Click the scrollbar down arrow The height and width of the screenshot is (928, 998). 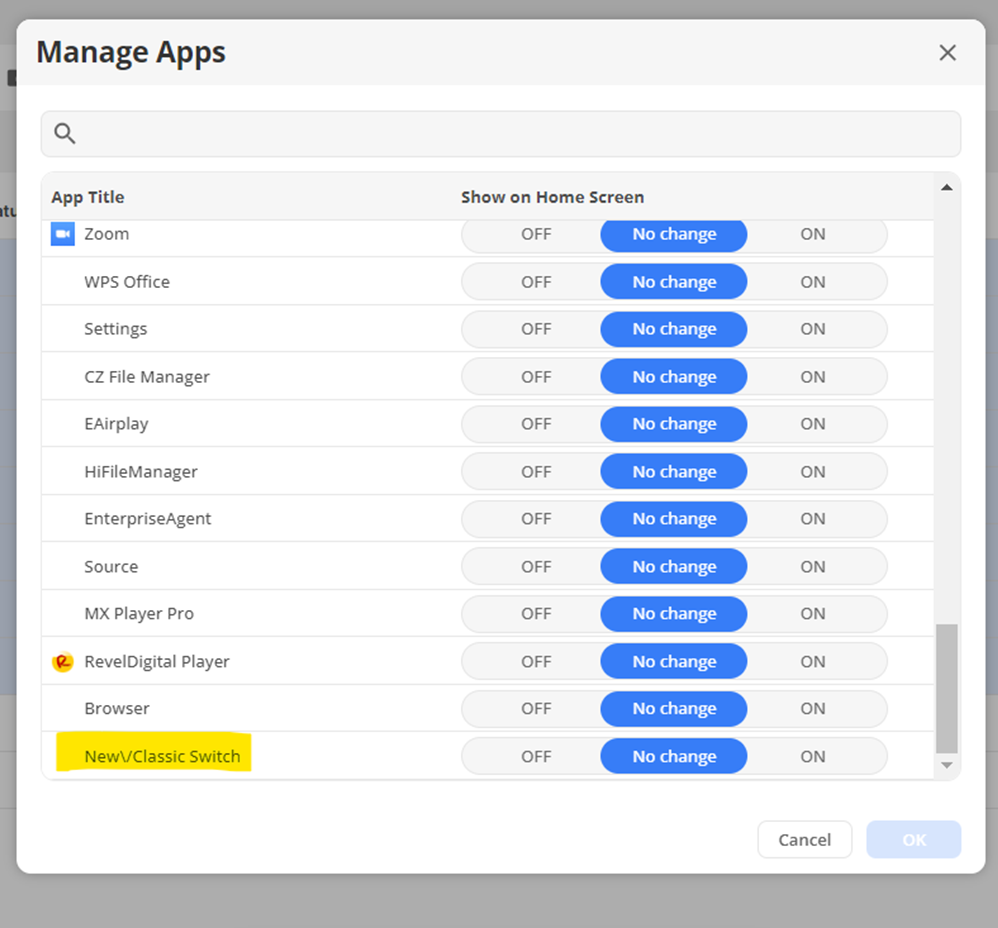tap(946, 765)
